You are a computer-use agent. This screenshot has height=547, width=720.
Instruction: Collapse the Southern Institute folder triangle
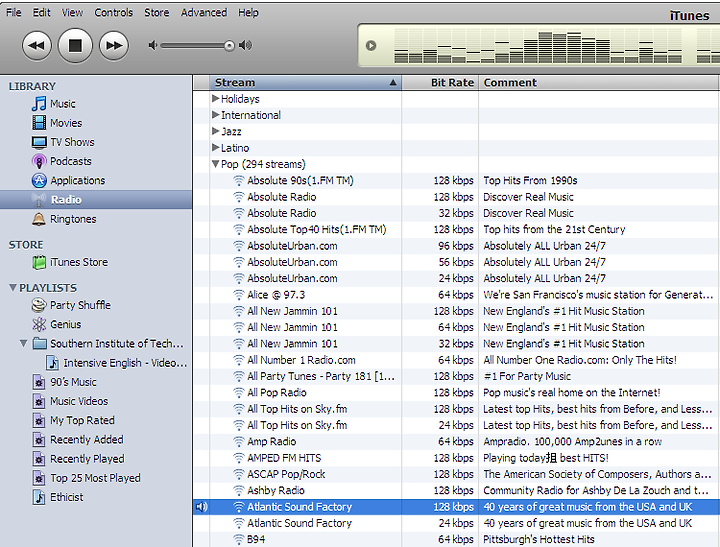23,343
